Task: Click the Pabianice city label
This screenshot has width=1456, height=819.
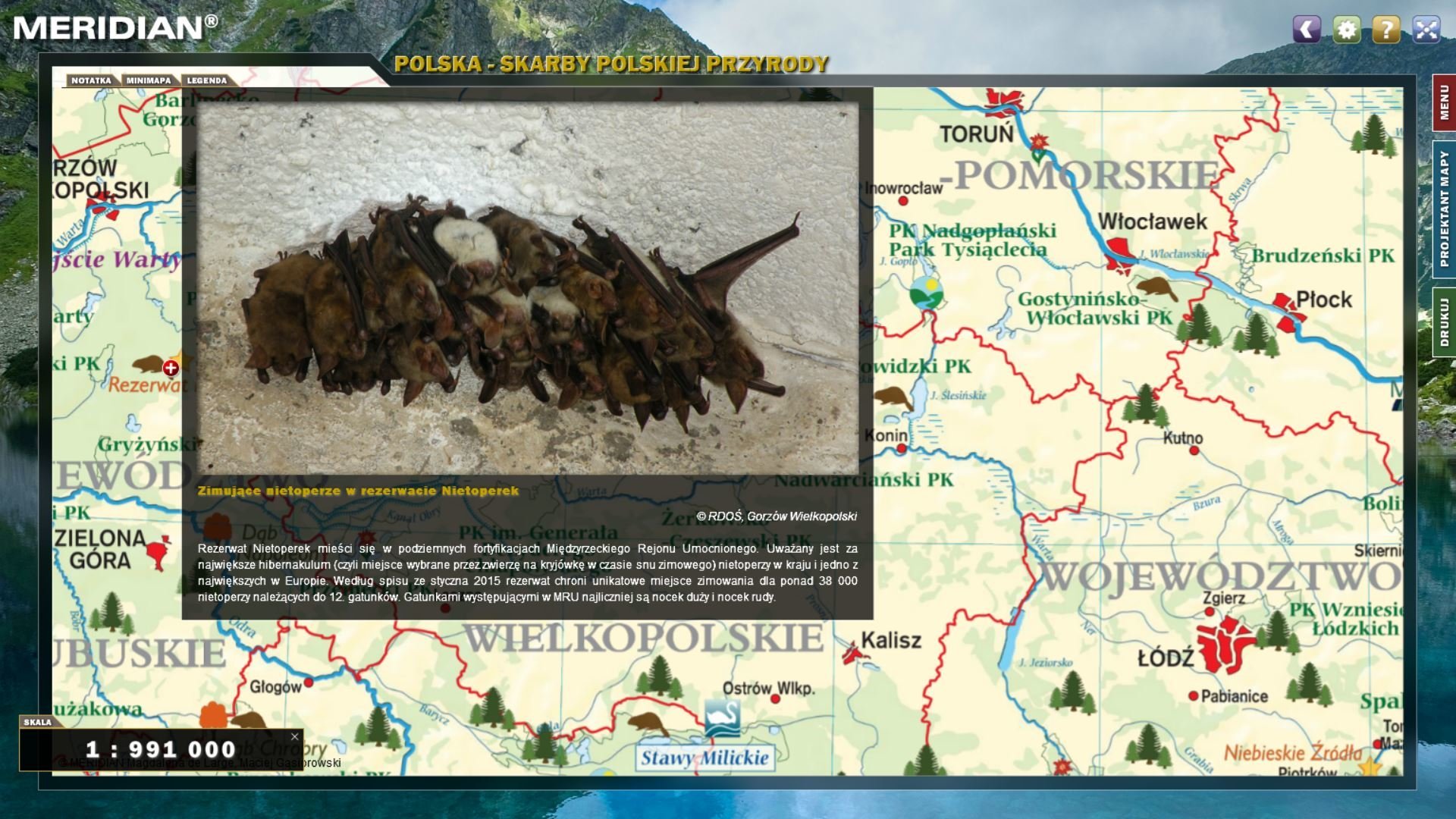Action: 1234,696
